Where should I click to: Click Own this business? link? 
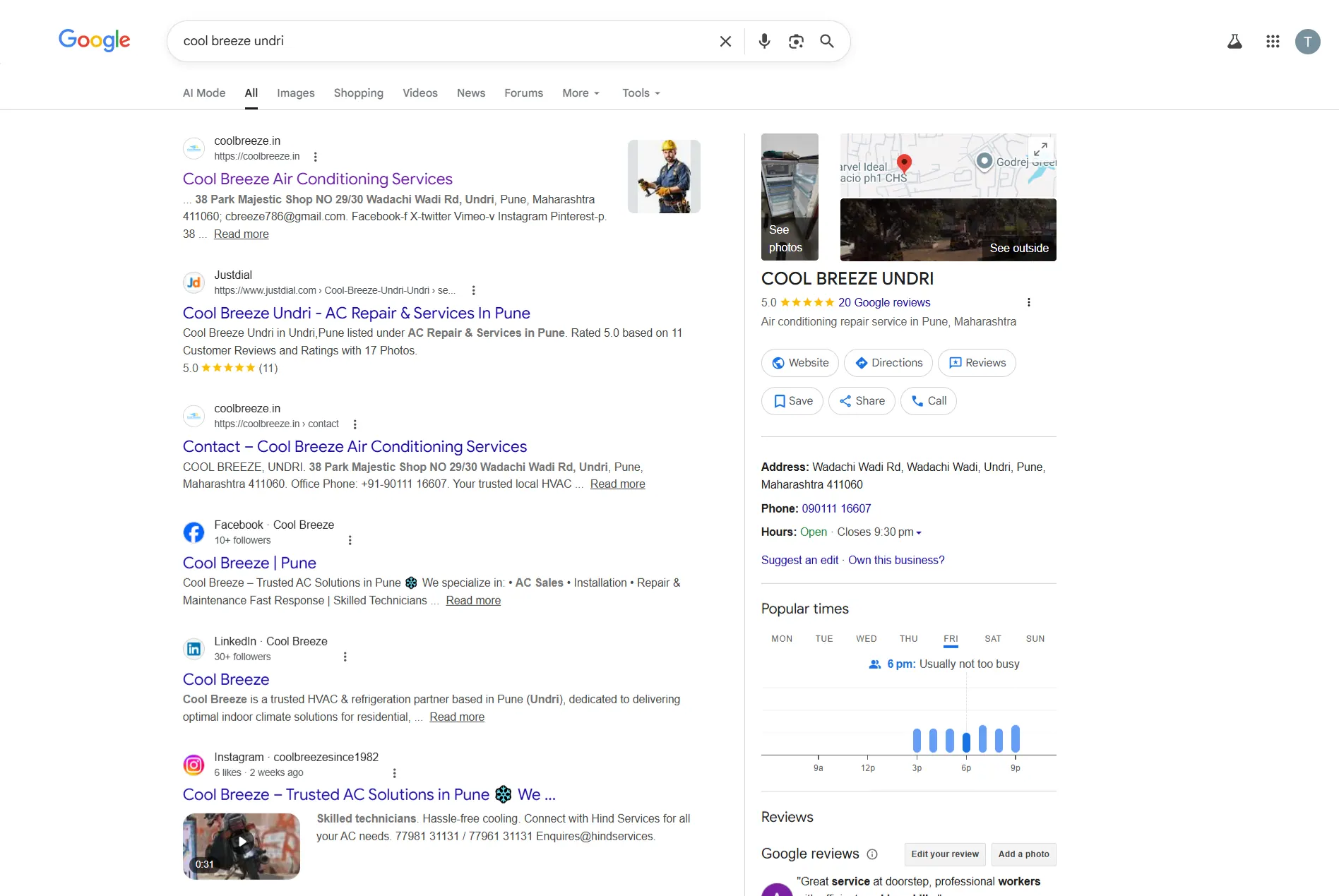[x=896, y=560]
